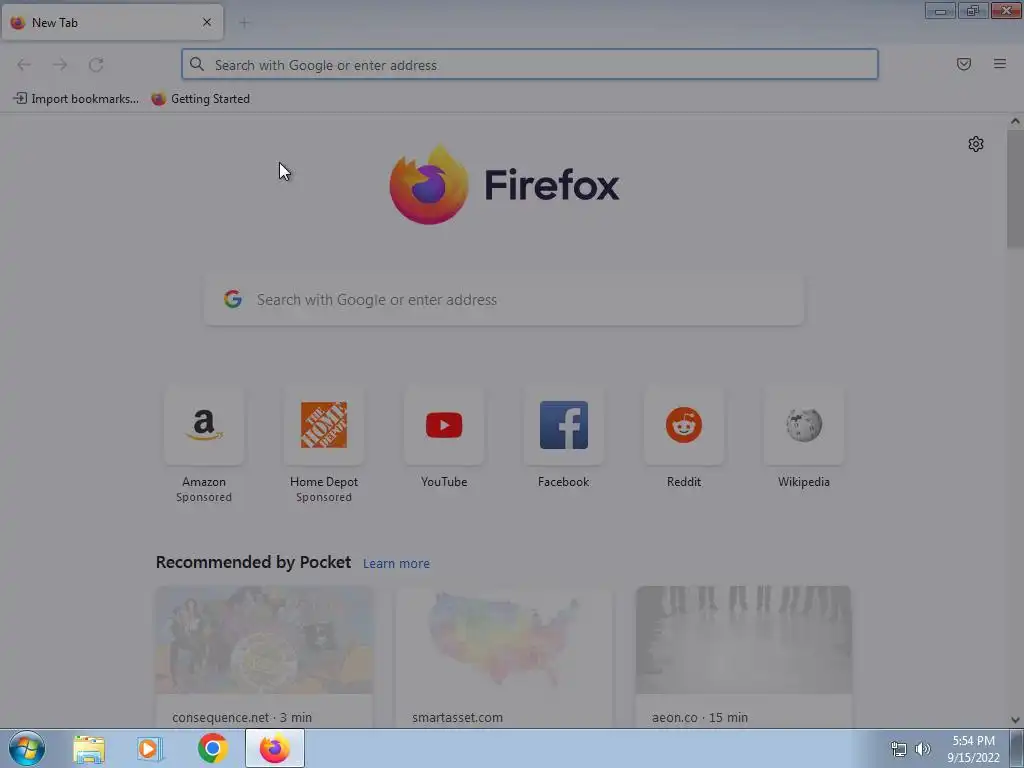Open the Windows Start menu
Viewport: 1024px width, 768px height.
pos(27,748)
